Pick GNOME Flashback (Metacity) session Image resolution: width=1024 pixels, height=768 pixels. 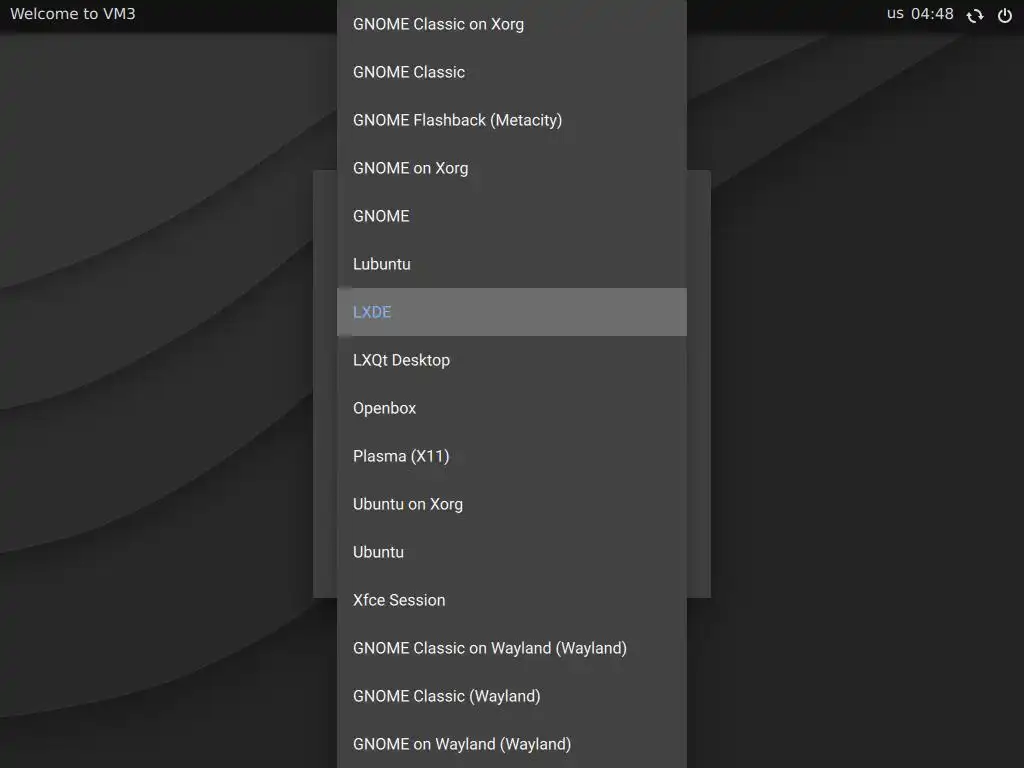511,120
